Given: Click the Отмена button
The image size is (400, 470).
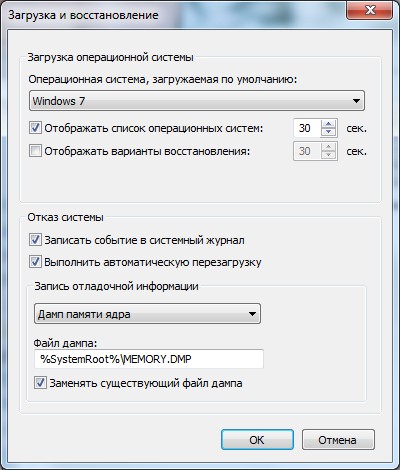Looking at the screenshot, I should point(338,440).
